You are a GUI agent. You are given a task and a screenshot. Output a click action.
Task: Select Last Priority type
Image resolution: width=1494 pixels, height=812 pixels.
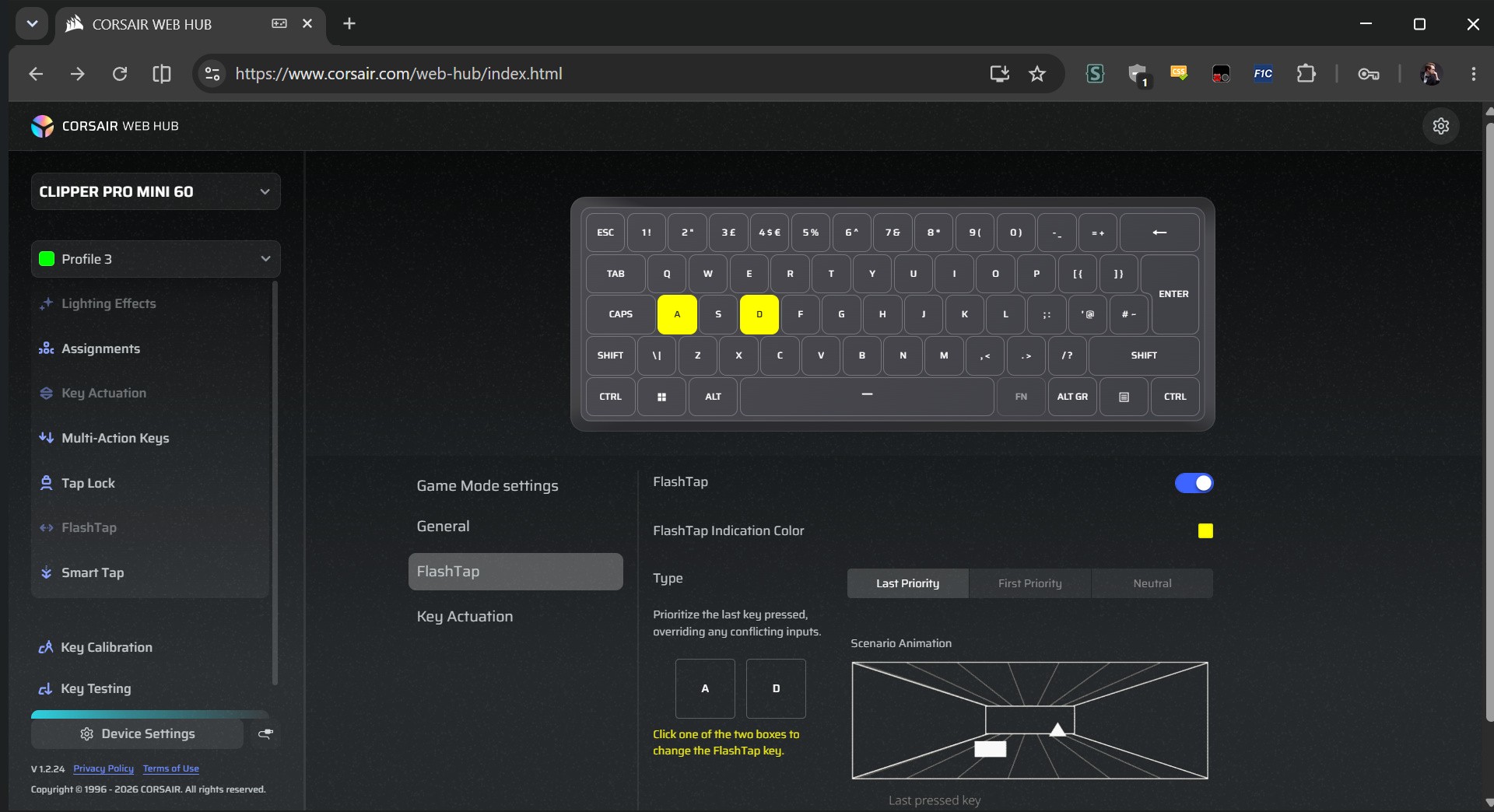tap(907, 583)
